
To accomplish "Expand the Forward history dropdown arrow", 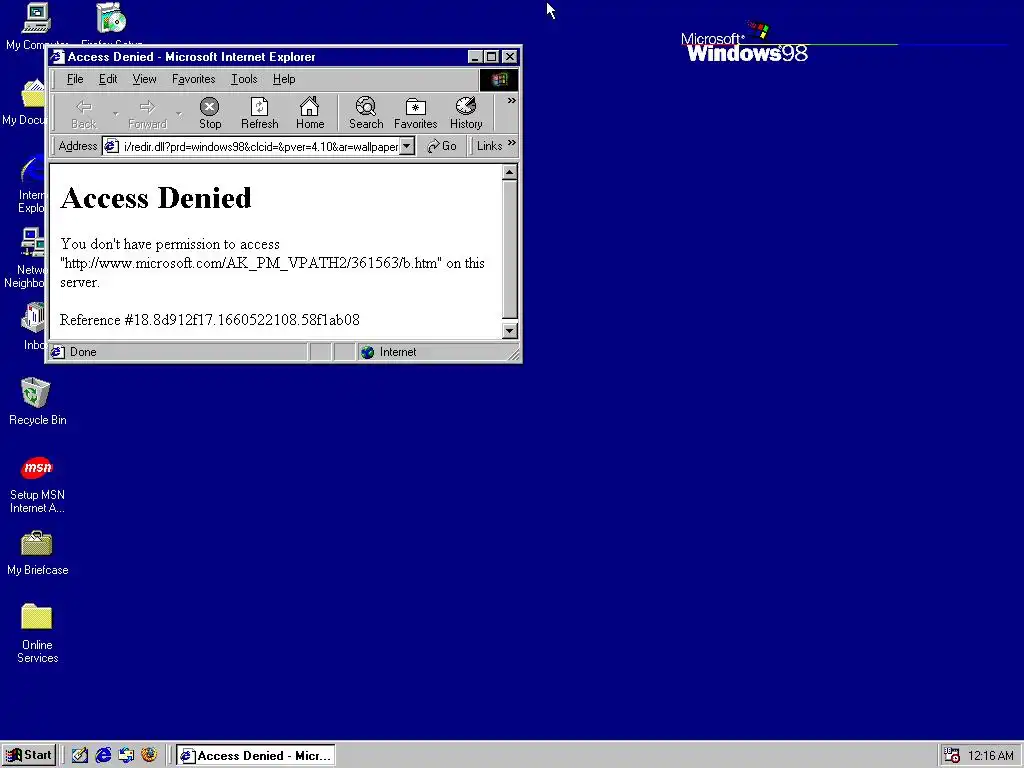I will (179, 114).
